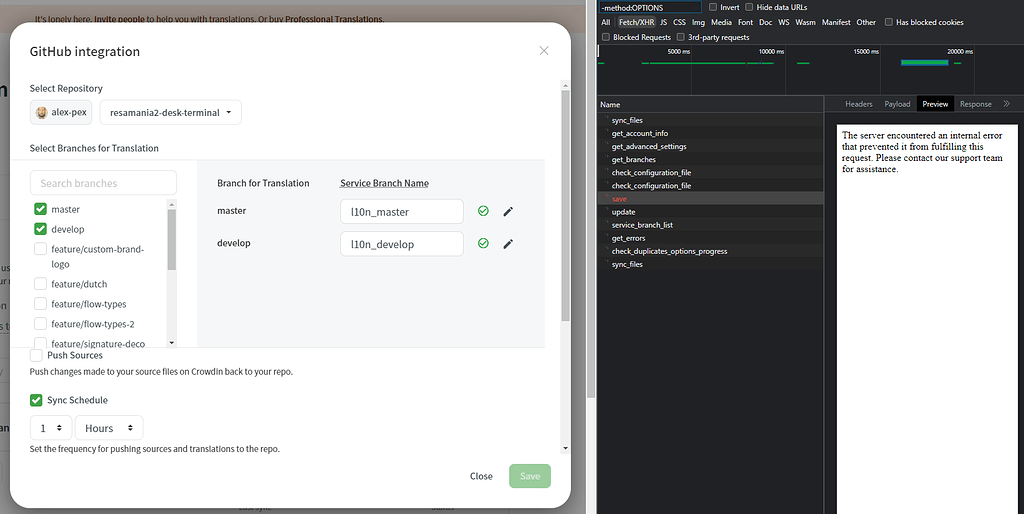Viewport: 1024px width, 514px height.
Task: Close the GitHub integration dialog with X
Action: (x=543, y=51)
